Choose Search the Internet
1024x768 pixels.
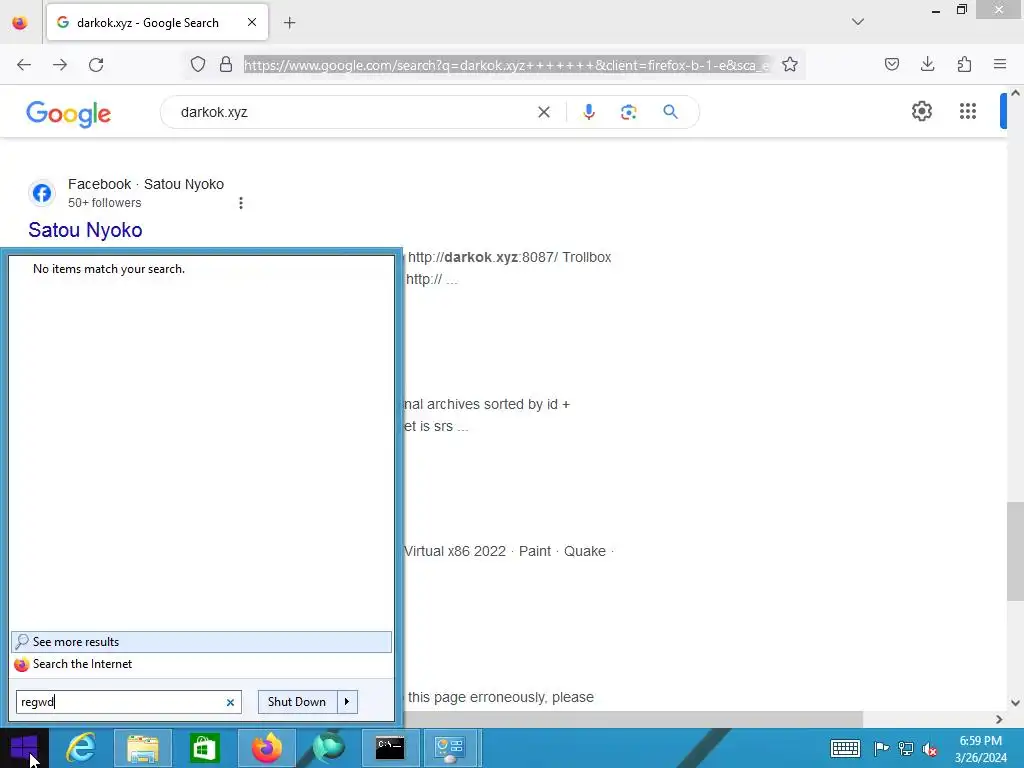201,664
